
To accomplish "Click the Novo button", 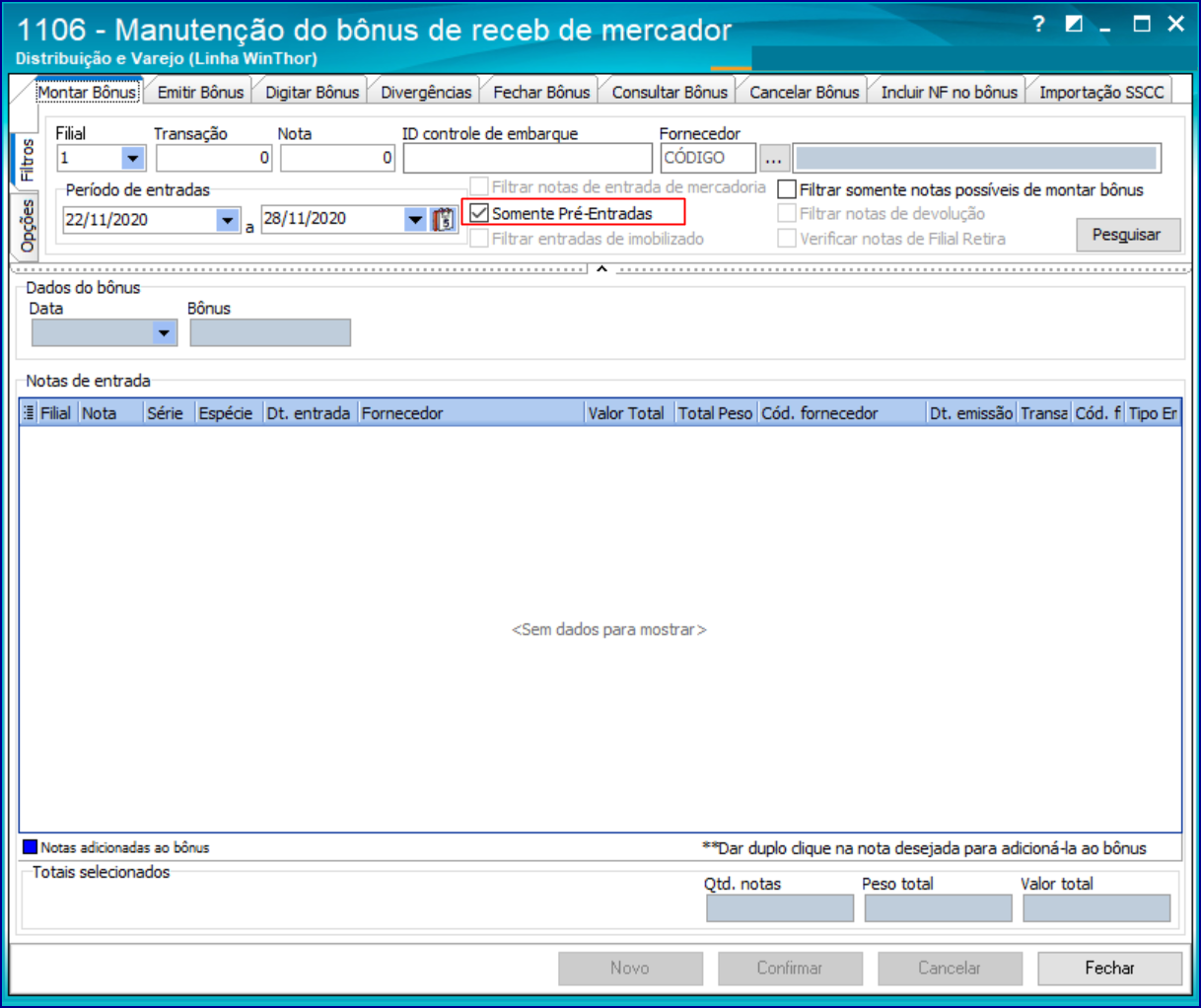I will pos(630,968).
